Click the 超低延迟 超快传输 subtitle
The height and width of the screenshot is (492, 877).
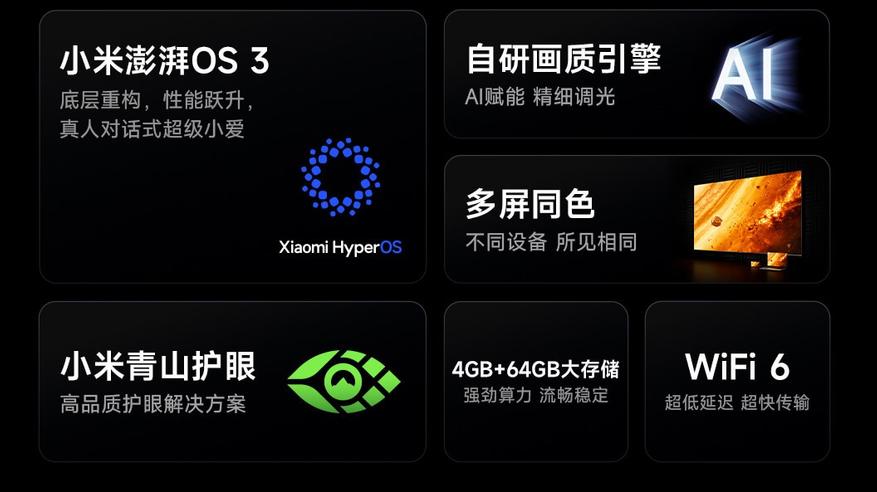(737, 402)
